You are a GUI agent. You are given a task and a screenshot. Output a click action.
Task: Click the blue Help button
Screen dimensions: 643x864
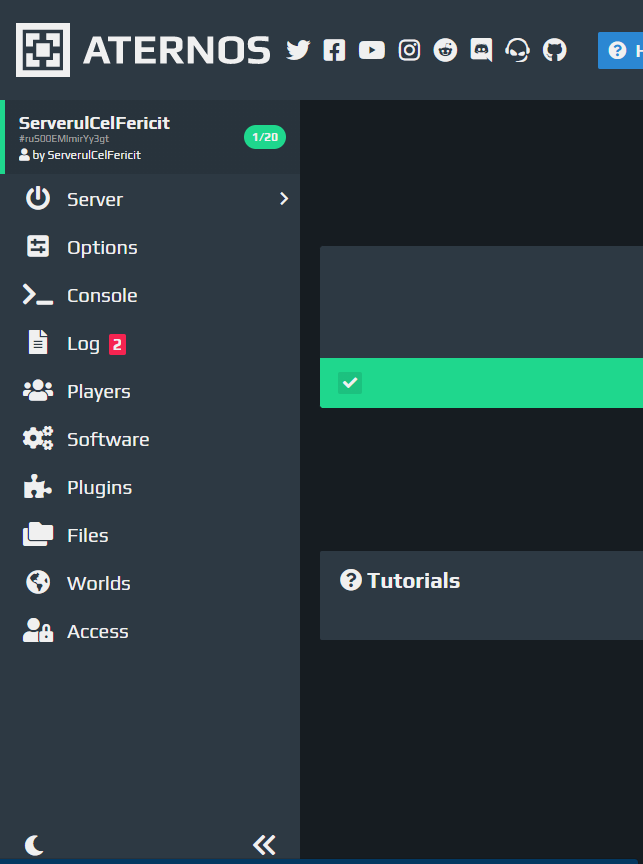point(620,51)
